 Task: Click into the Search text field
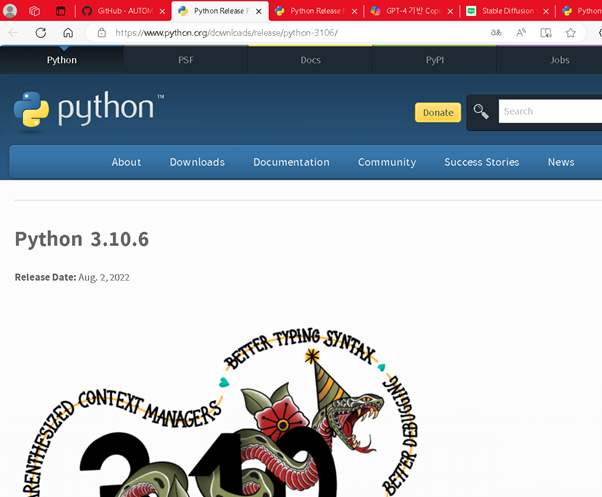[550, 111]
